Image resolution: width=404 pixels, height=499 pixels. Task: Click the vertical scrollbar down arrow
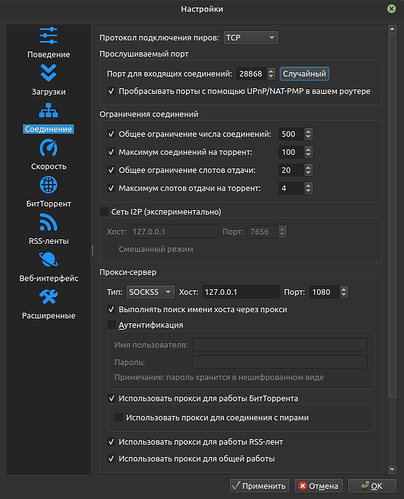coord(392,469)
